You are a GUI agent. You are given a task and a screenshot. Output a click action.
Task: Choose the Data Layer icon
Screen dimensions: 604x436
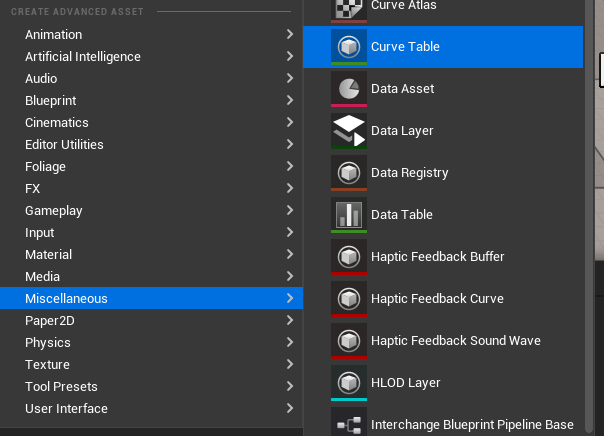click(x=349, y=131)
